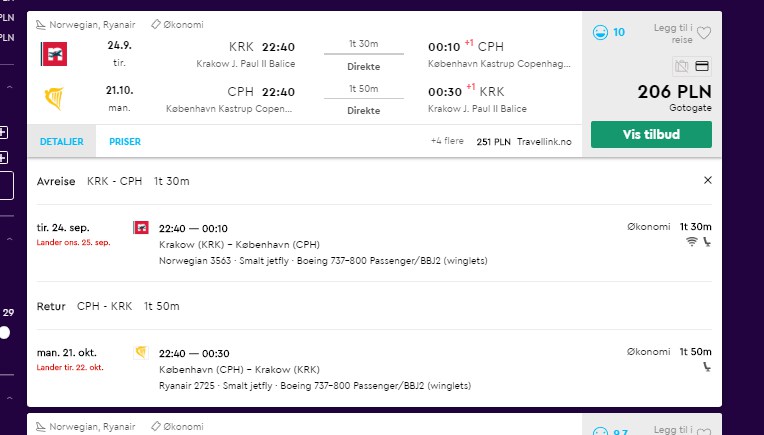The width and height of the screenshot is (764, 435).
Task: Click Norwegian logo in Avreise details row
Action: [x=141, y=227]
